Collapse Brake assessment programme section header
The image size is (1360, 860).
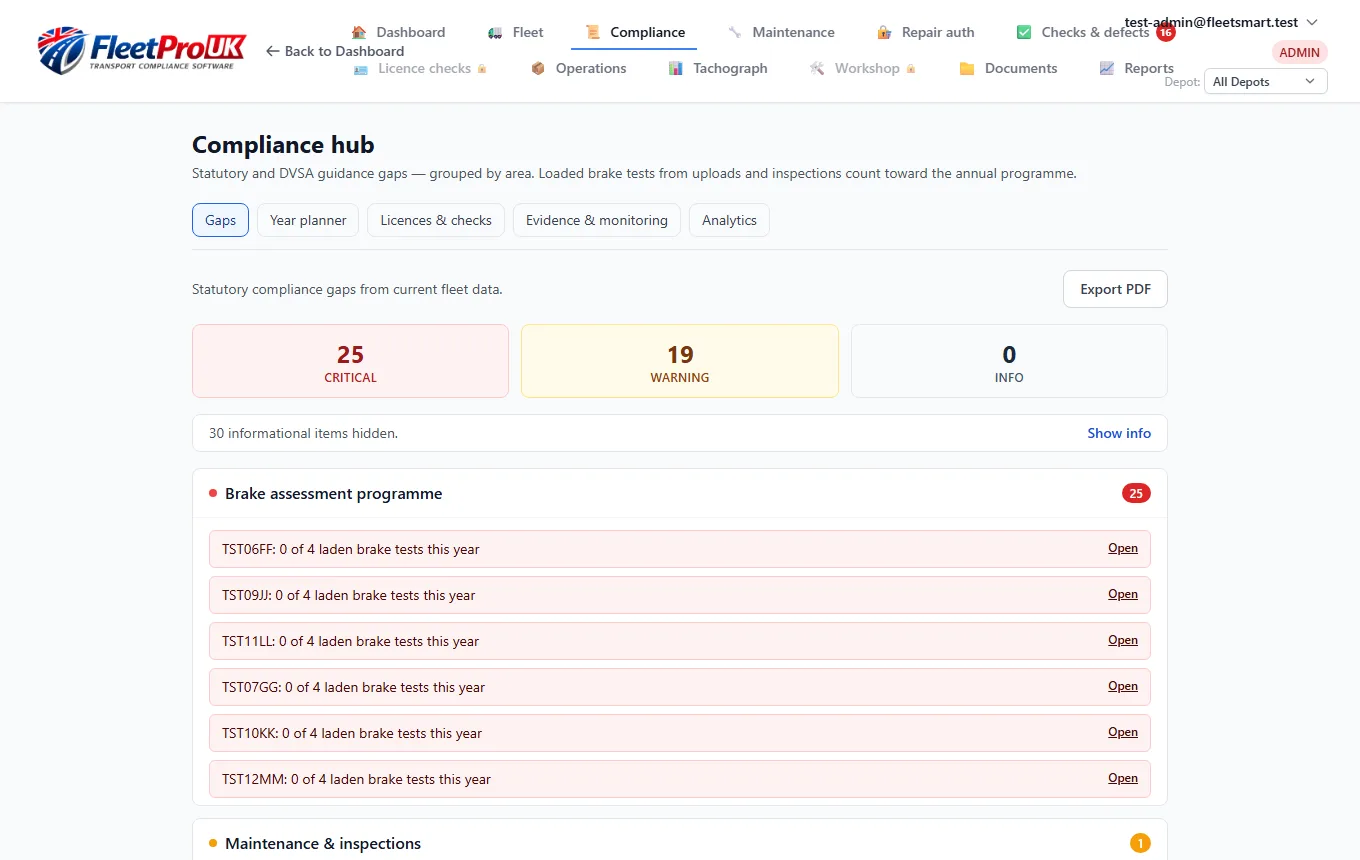click(x=680, y=493)
